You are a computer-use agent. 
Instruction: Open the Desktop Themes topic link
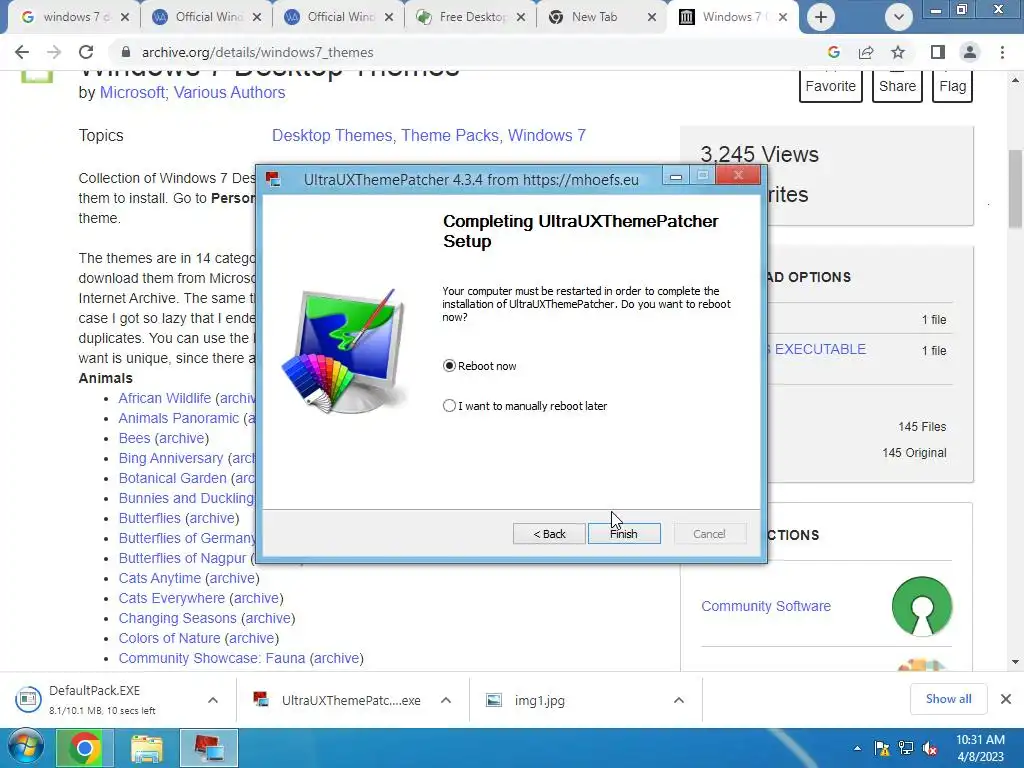pos(332,135)
